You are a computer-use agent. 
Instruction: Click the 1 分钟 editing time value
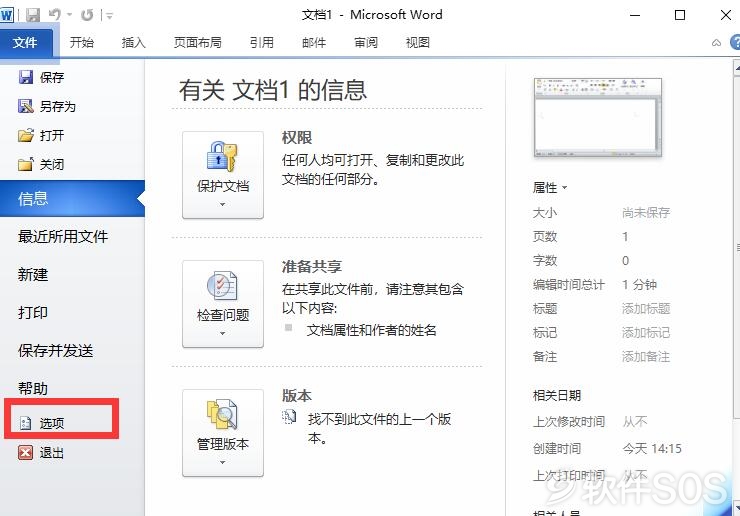pos(639,285)
